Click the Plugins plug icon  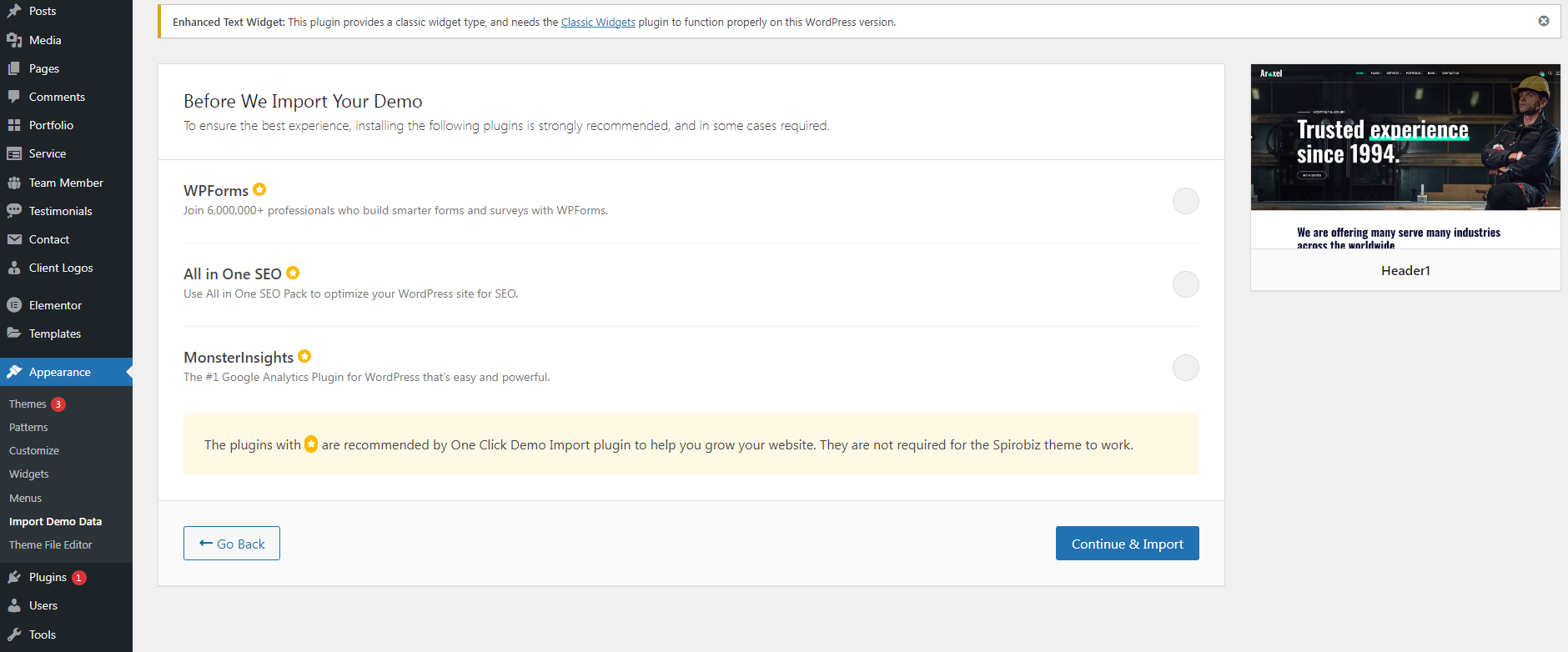tap(14, 577)
